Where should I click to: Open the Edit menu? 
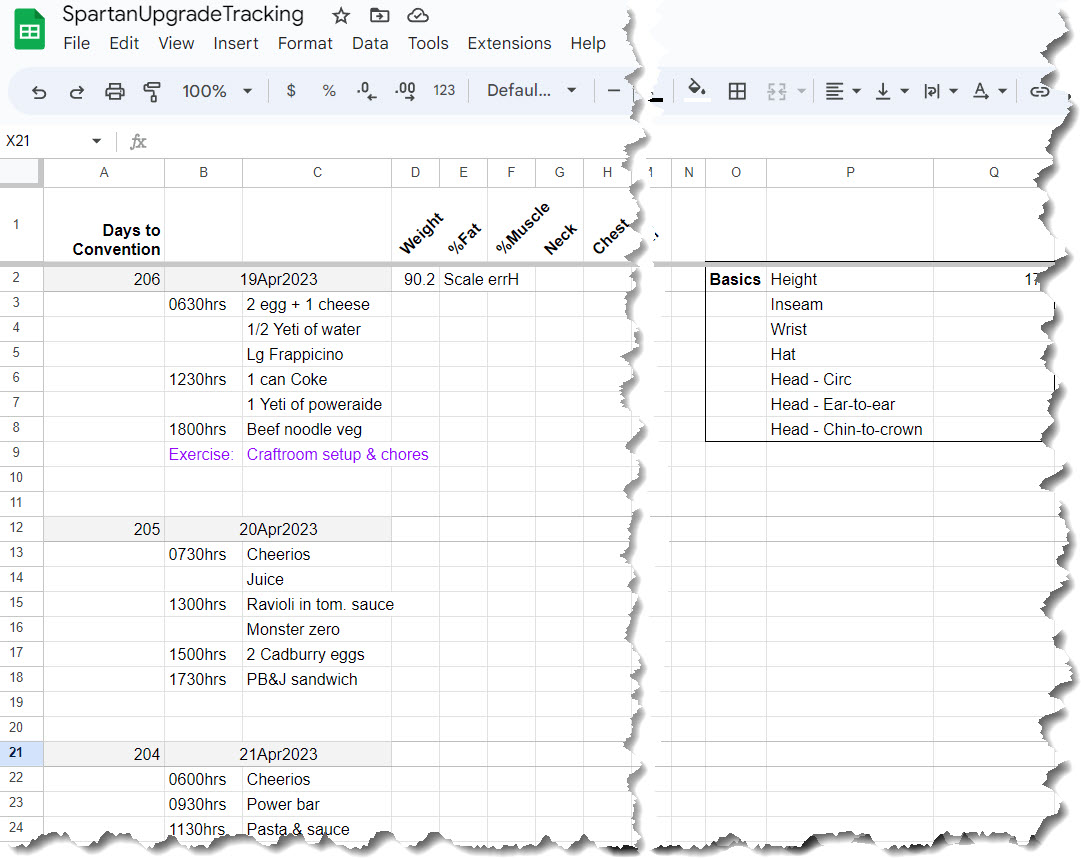click(x=124, y=43)
